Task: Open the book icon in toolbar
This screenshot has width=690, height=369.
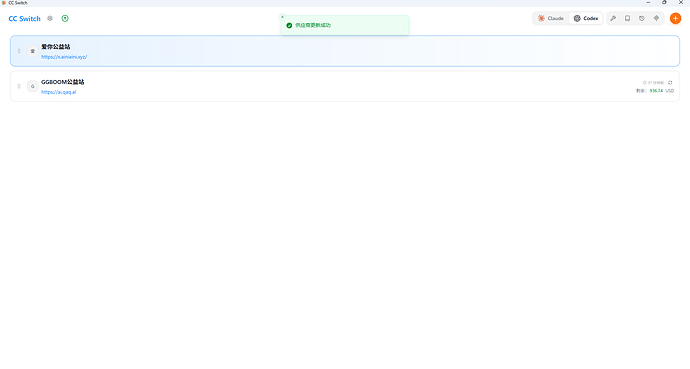Action: pos(628,18)
